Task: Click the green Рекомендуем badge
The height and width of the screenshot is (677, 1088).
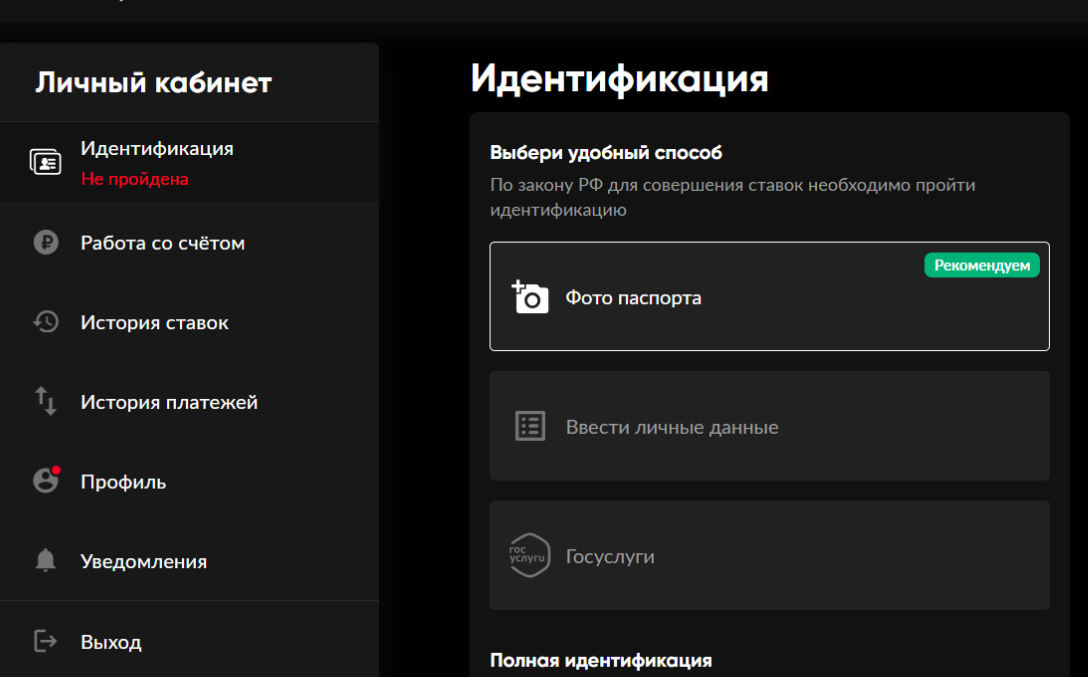Action: coord(981,265)
